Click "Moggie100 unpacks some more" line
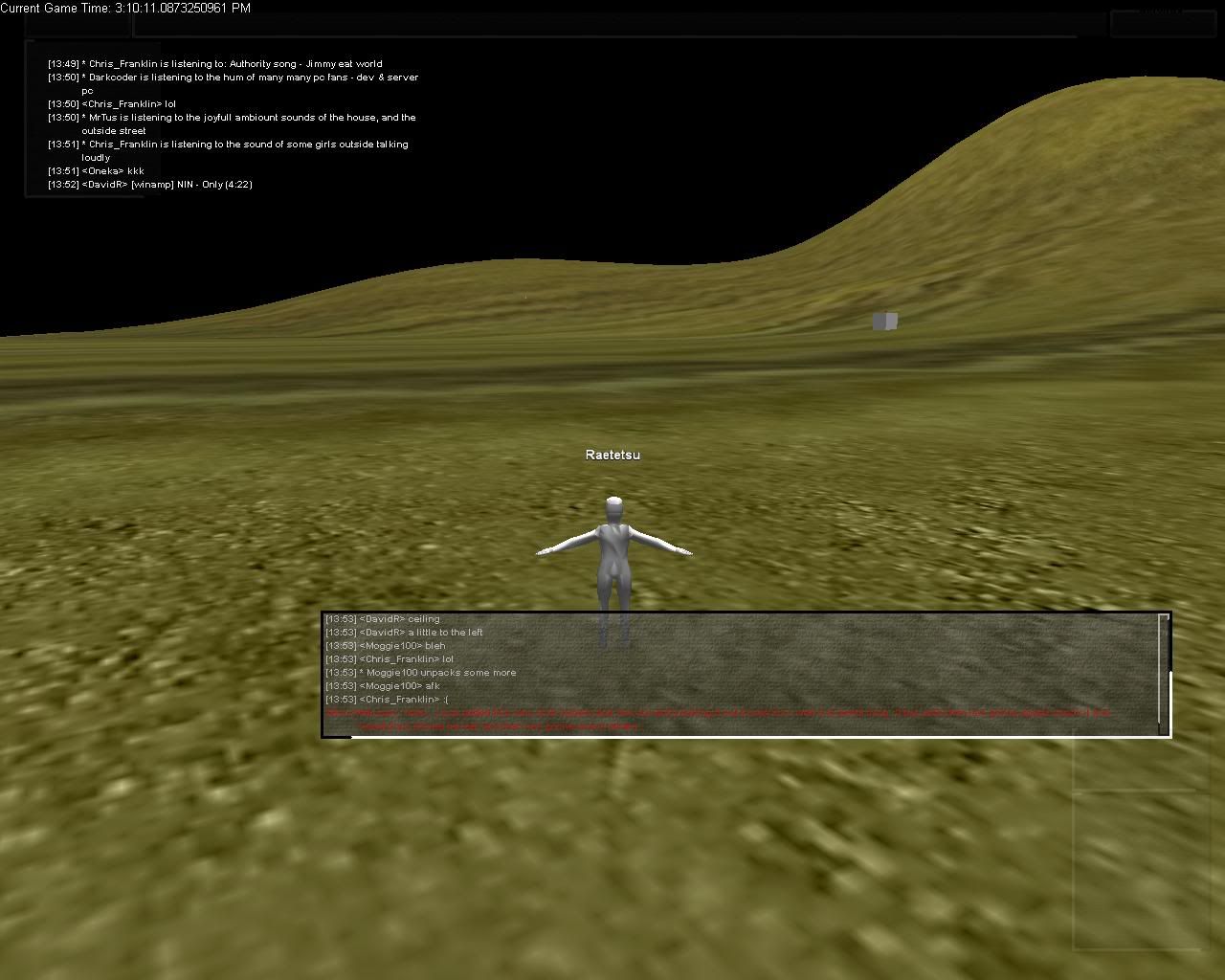 (x=421, y=673)
